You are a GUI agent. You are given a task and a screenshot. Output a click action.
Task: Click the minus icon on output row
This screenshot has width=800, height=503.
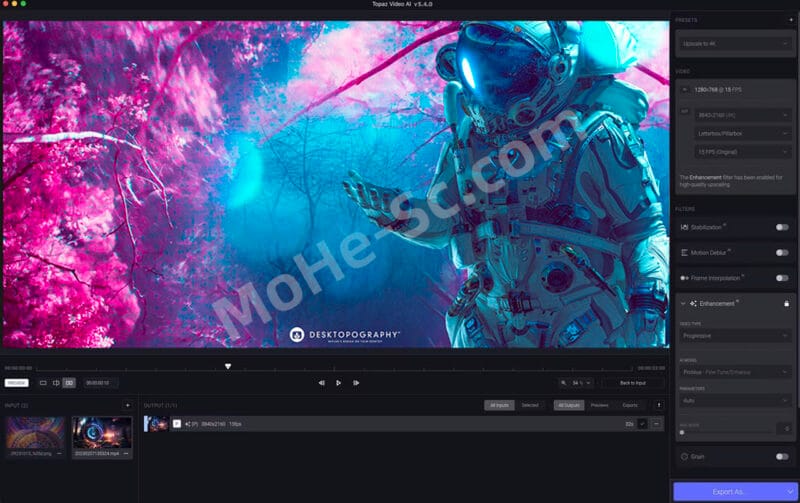[657, 424]
